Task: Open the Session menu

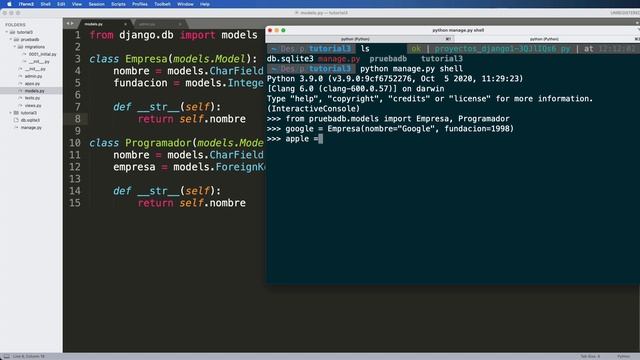Action: point(96,4)
